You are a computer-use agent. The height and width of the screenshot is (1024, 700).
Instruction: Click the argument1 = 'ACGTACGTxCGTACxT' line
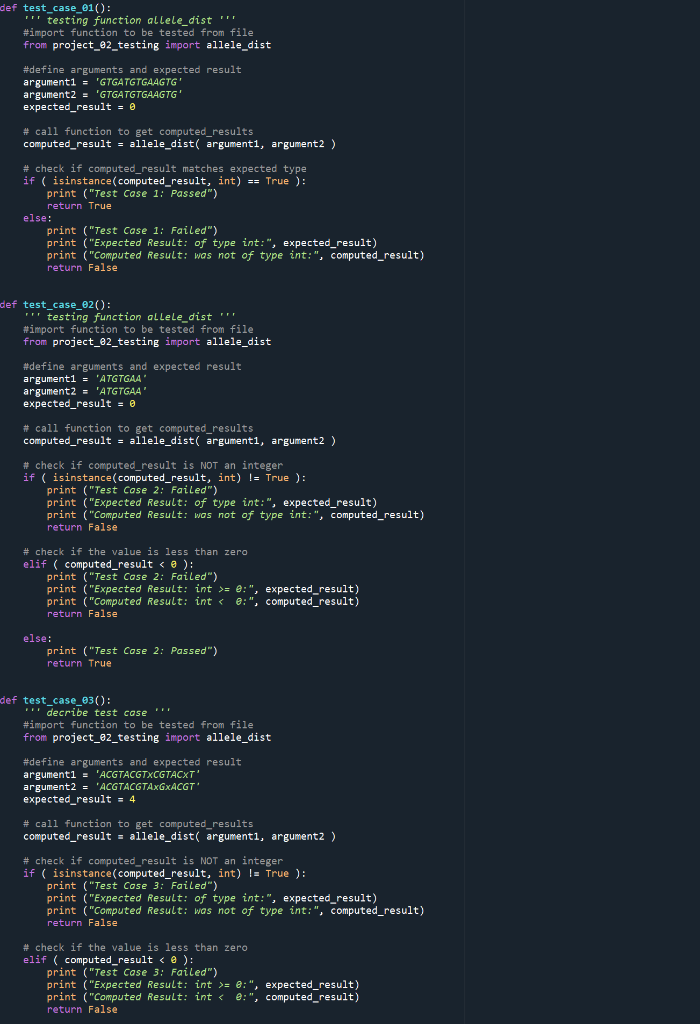(112, 775)
